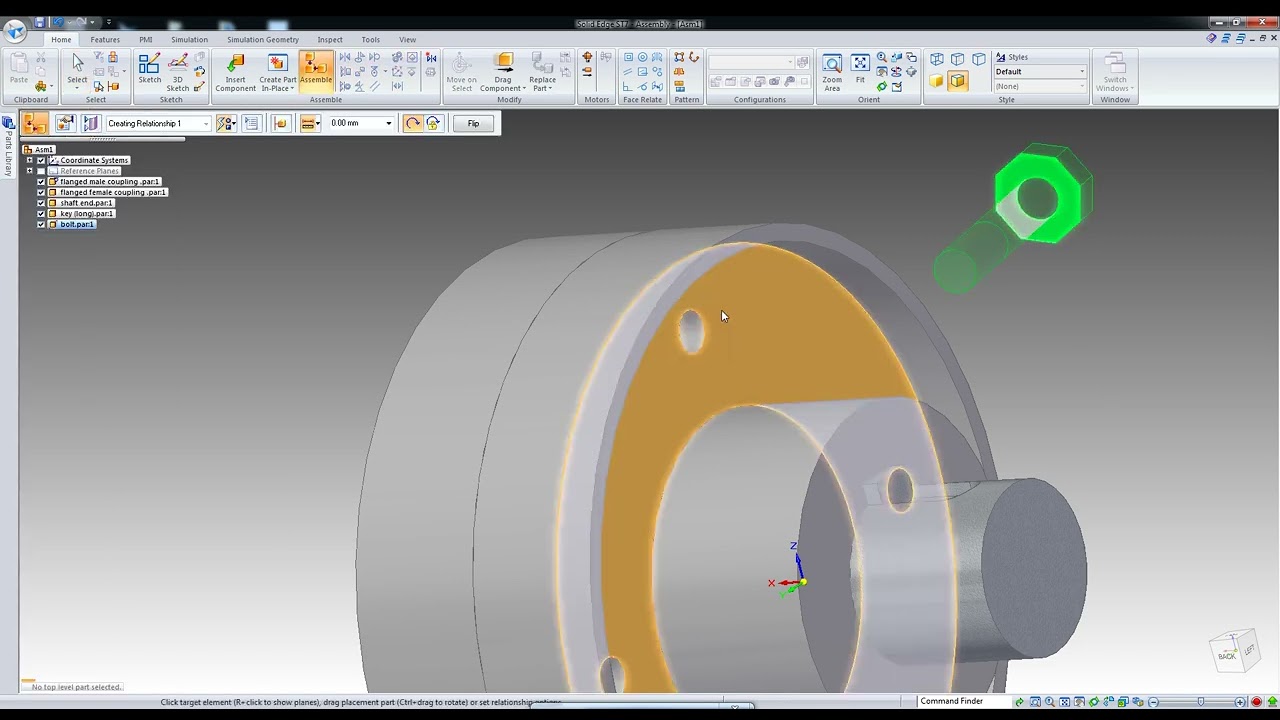1280x720 pixels.
Task: Open the Home ribbon tab
Action: 61,40
